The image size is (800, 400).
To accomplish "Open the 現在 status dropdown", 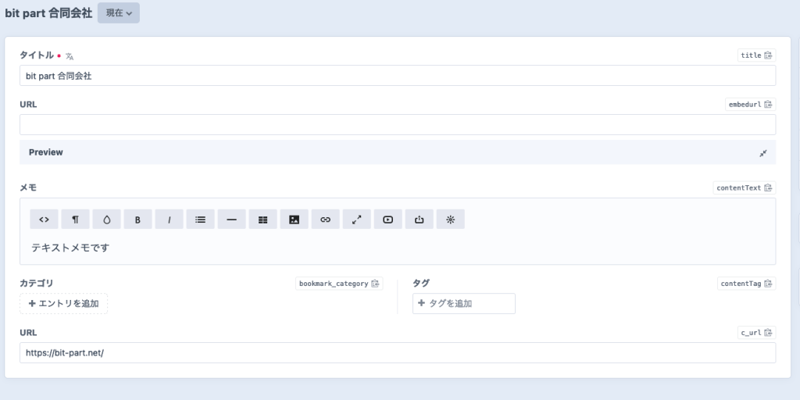I will [118, 12].
